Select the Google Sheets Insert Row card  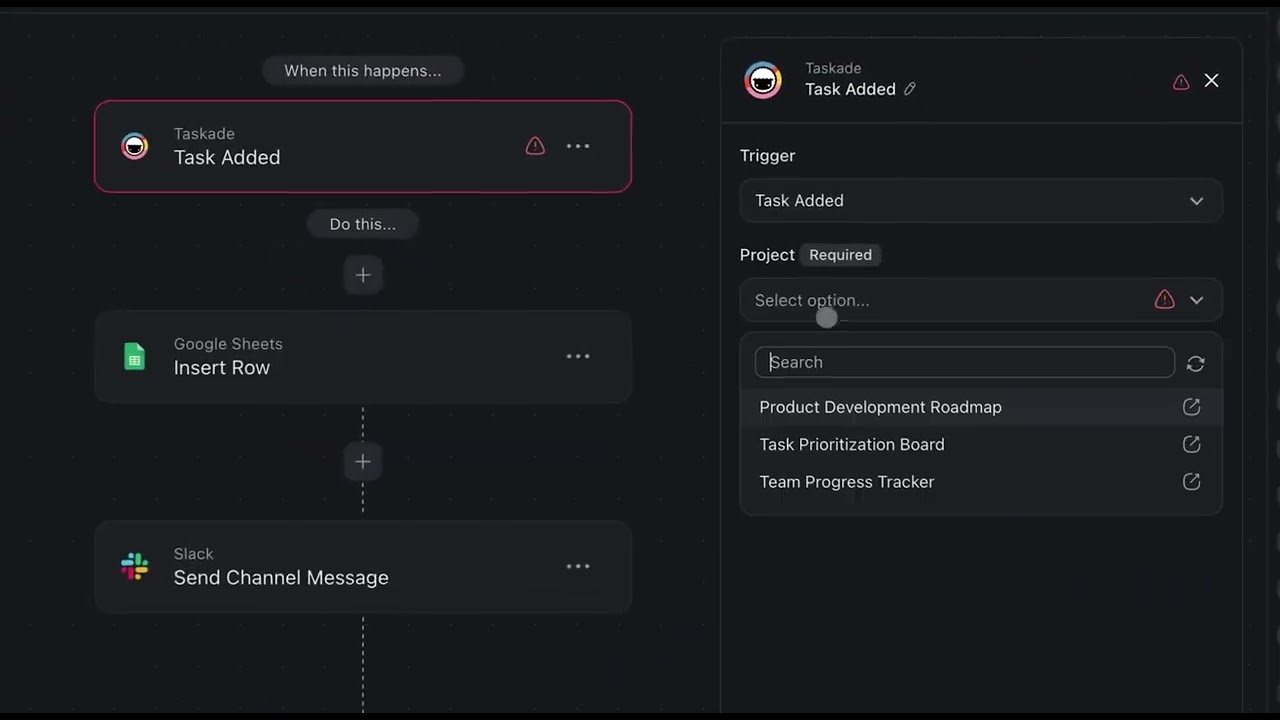click(363, 356)
